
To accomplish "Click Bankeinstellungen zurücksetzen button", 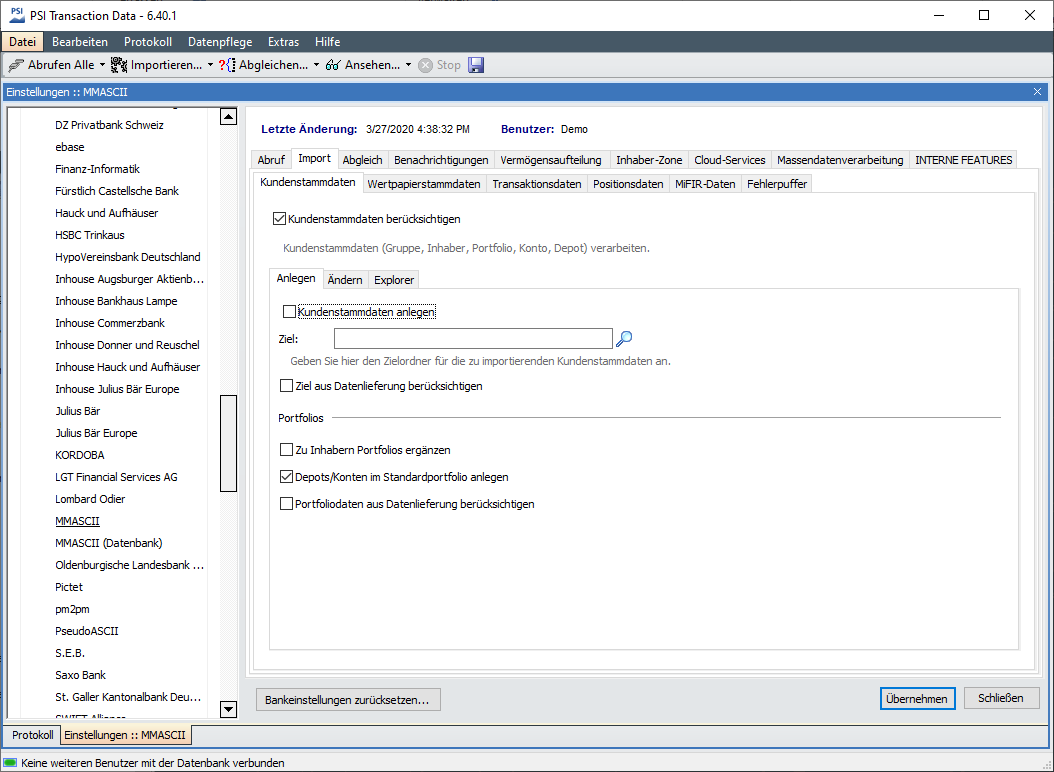I will click(x=348, y=700).
